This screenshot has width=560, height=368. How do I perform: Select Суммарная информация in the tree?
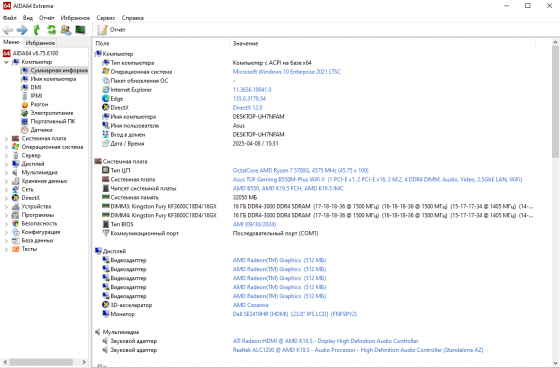point(54,70)
